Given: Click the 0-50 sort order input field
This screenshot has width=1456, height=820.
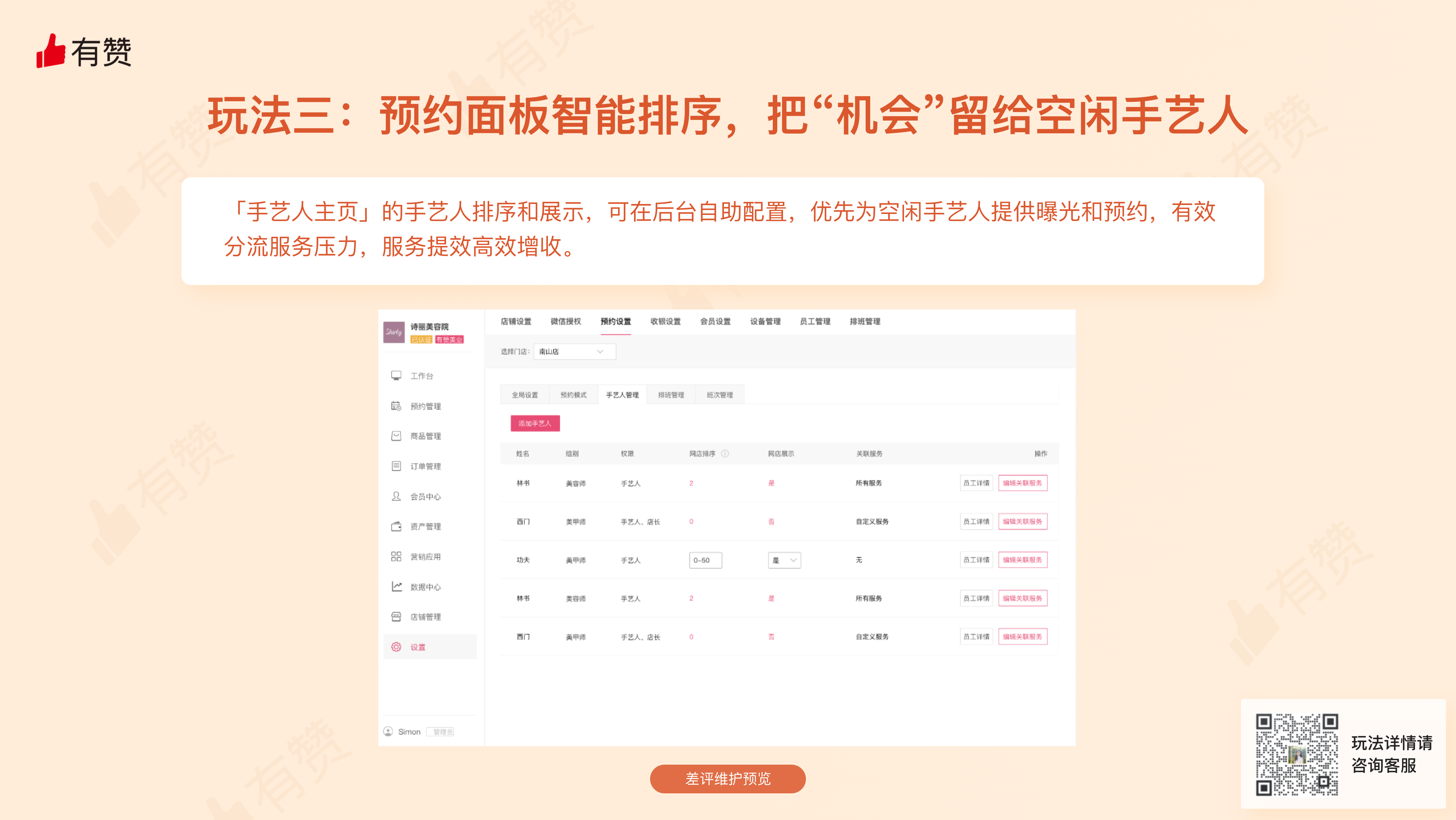Looking at the screenshot, I should [x=705, y=560].
